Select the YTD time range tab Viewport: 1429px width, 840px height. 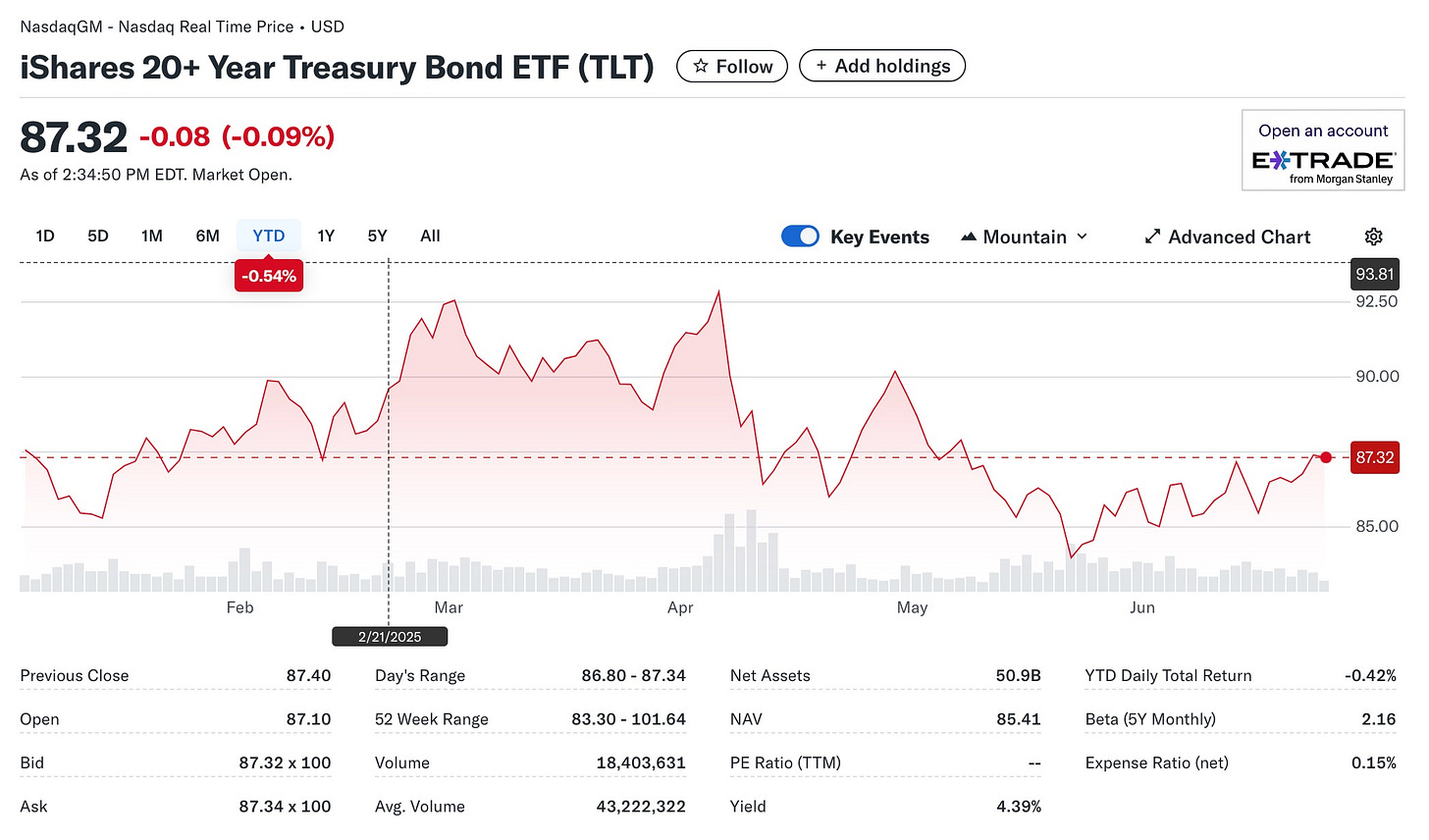tap(269, 236)
